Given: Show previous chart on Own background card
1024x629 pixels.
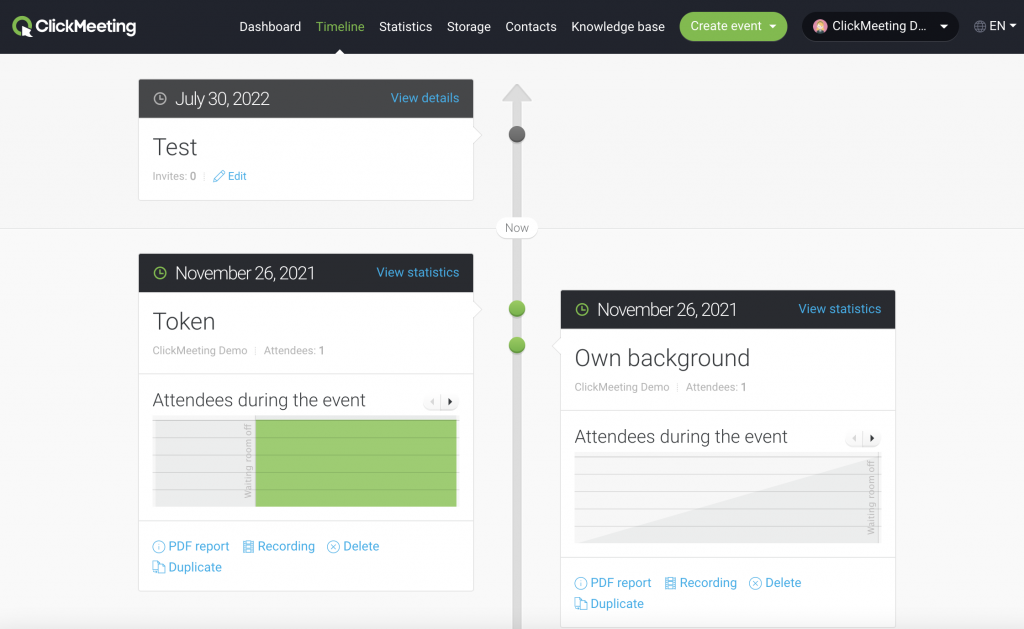Looking at the screenshot, I should (x=854, y=438).
